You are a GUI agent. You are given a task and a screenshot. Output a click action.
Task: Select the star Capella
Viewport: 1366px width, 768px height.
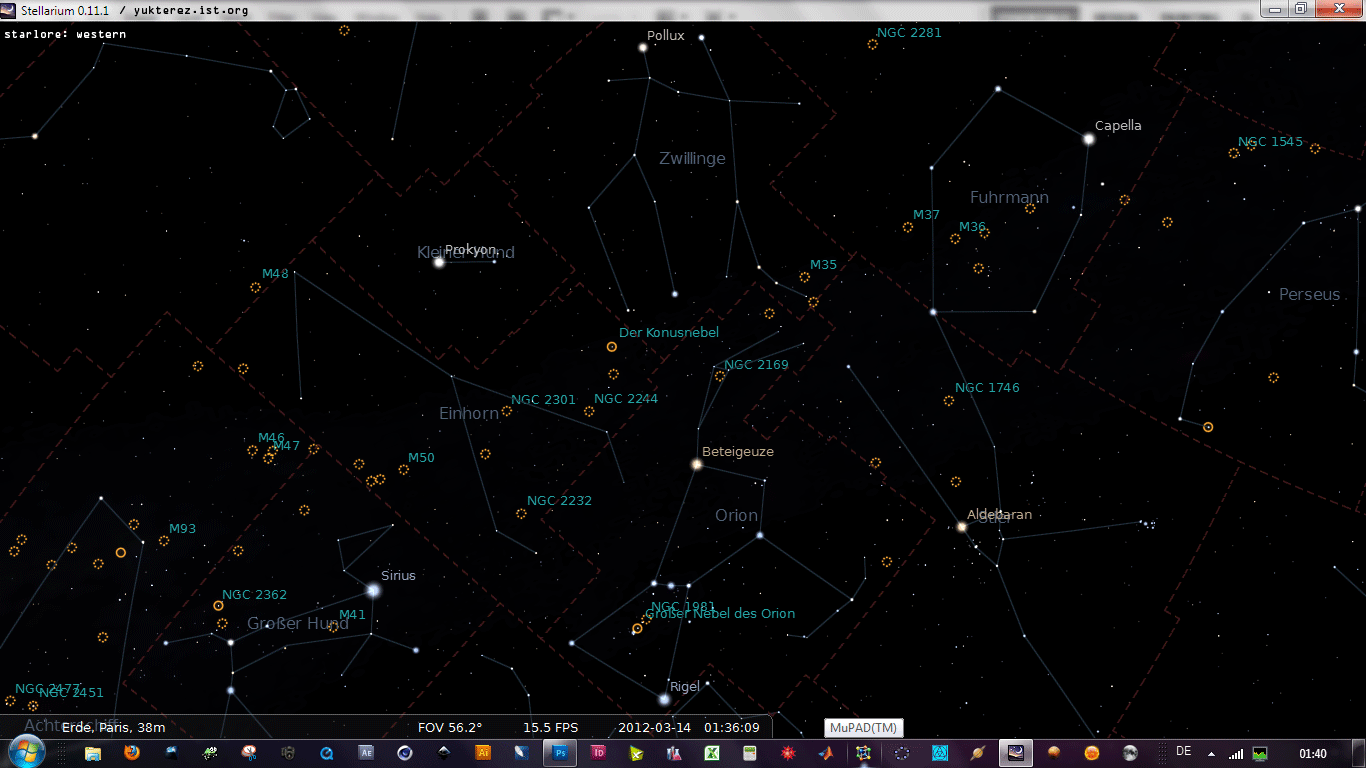[1089, 139]
